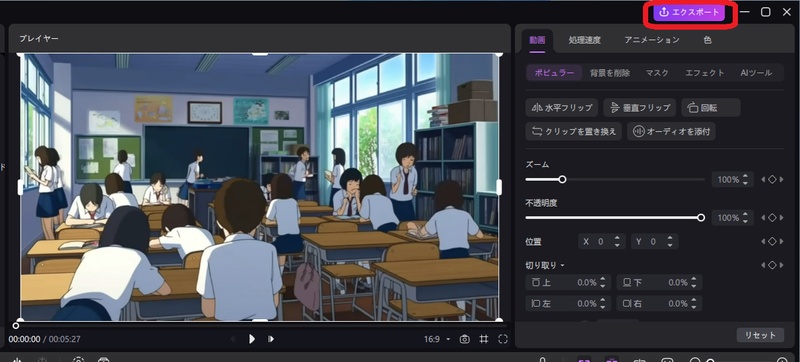800x362 pixels.
Task: Open the 16:9 aspect ratio dropdown
Action: pyautogui.click(x=437, y=339)
